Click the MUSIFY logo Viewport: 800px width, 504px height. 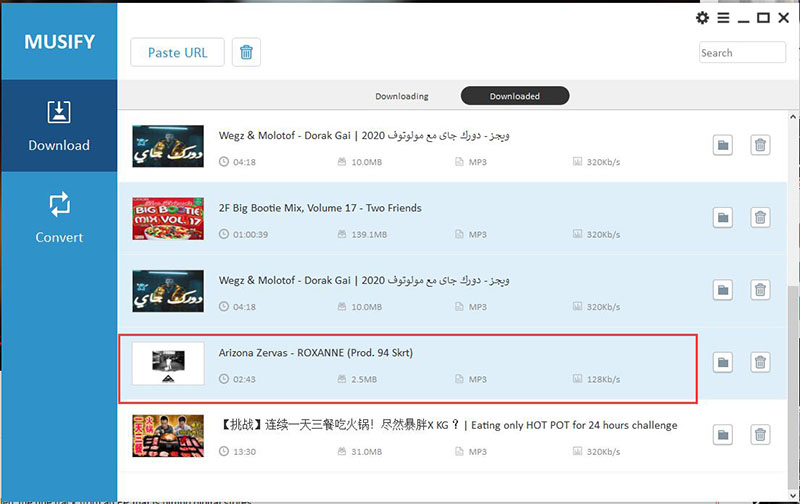[60, 42]
